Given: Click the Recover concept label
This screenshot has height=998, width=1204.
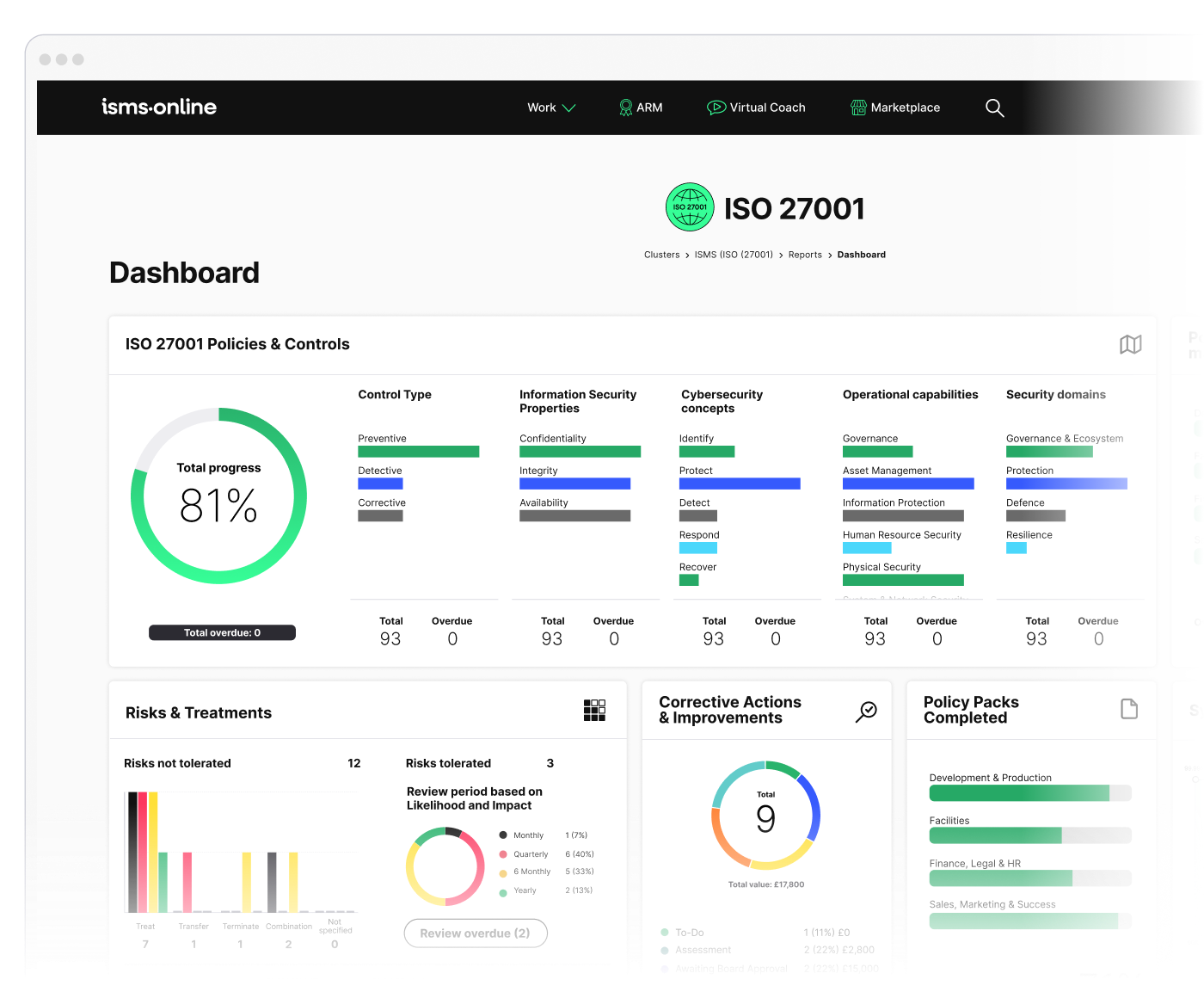Looking at the screenshot, I should point(697,567).
